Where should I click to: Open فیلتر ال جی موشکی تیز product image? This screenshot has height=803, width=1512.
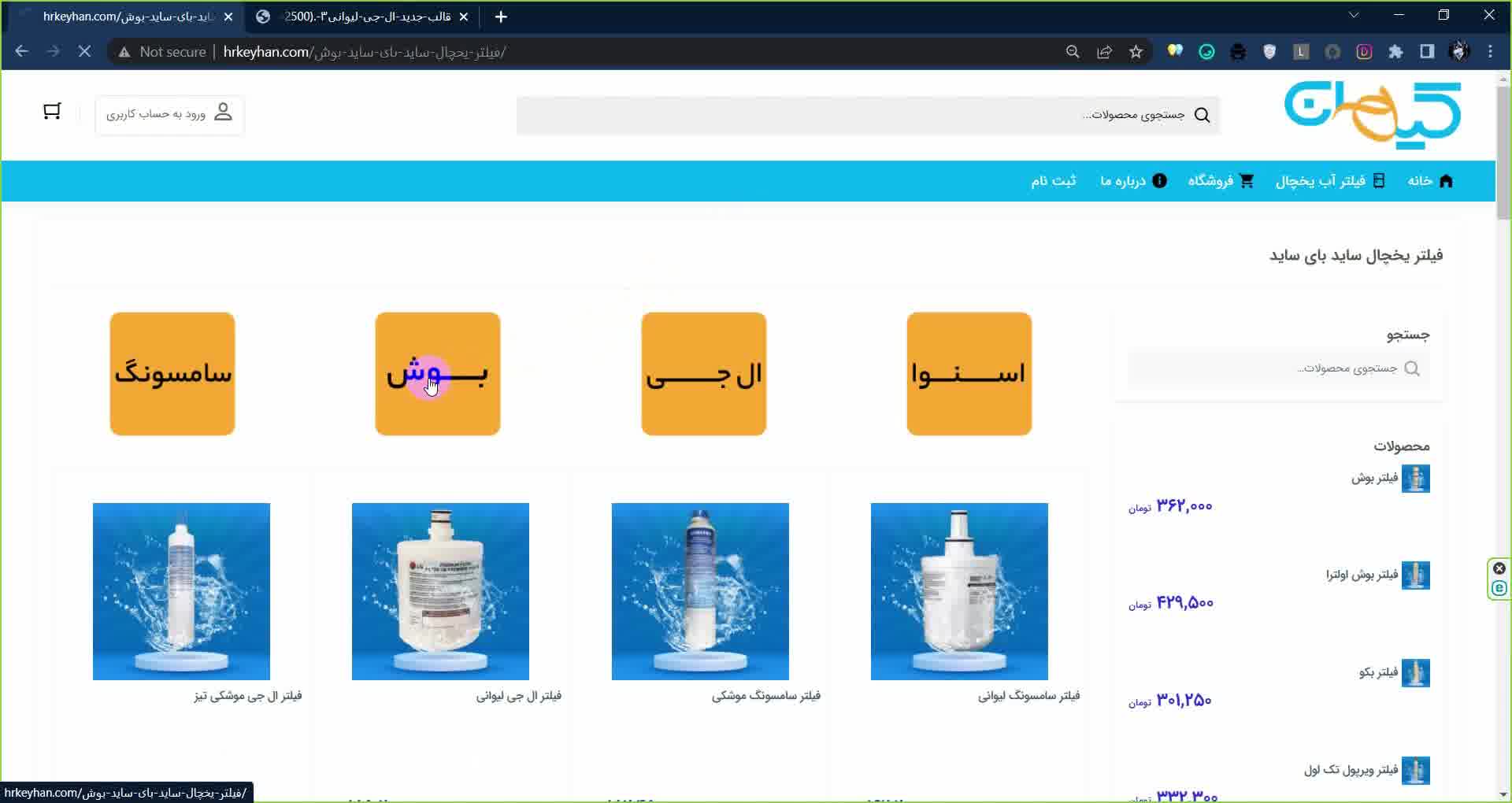[x=181, y=591]
